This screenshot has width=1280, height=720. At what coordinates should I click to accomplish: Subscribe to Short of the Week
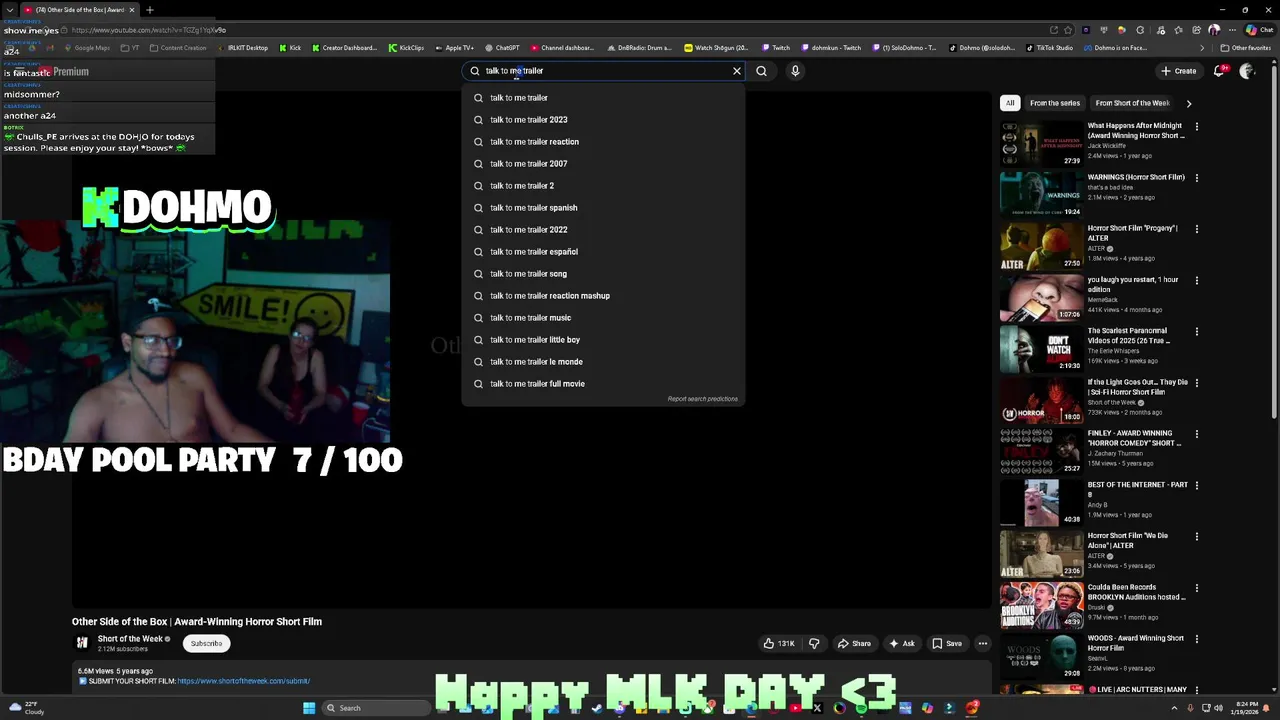(x=207, y=644)
